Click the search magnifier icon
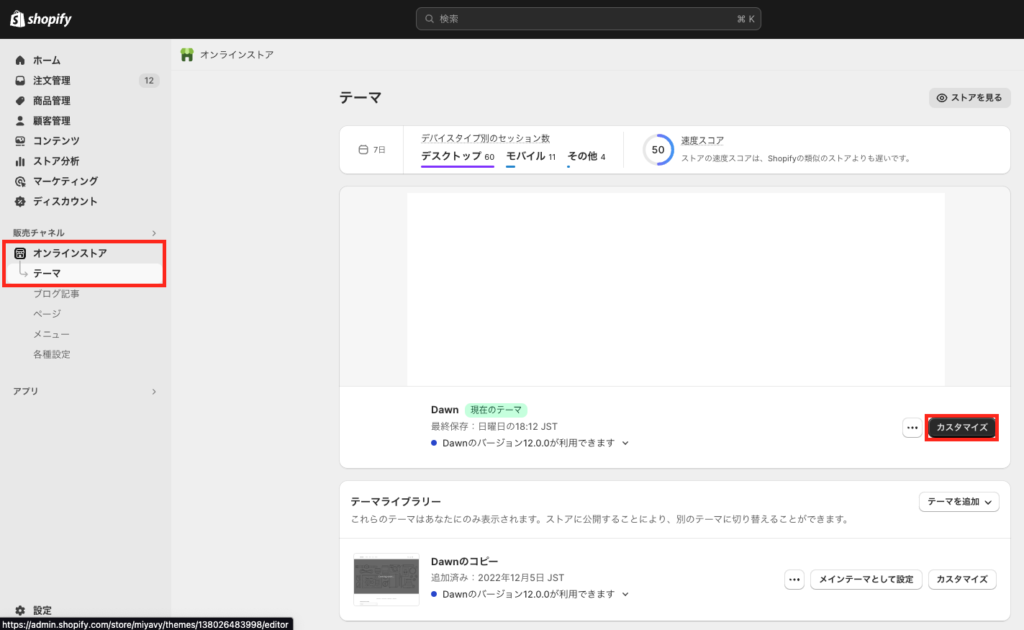 pyautogui.click(x=429, y=19)
